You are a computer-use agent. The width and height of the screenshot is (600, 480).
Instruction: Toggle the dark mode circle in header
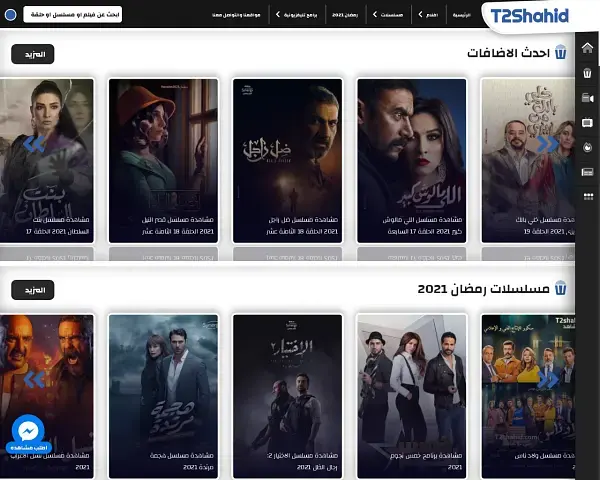click(10, 16)
